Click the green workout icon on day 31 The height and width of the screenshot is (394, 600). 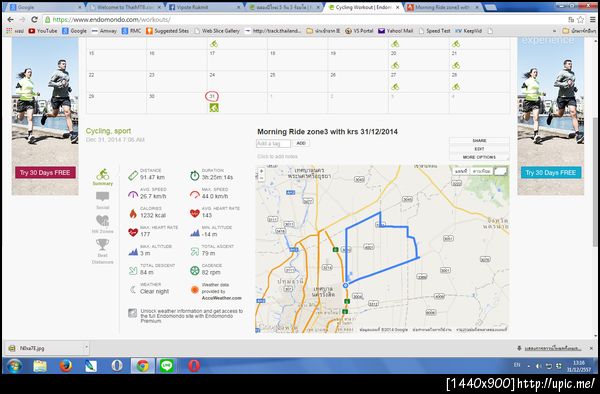click(x=214, y=108)
